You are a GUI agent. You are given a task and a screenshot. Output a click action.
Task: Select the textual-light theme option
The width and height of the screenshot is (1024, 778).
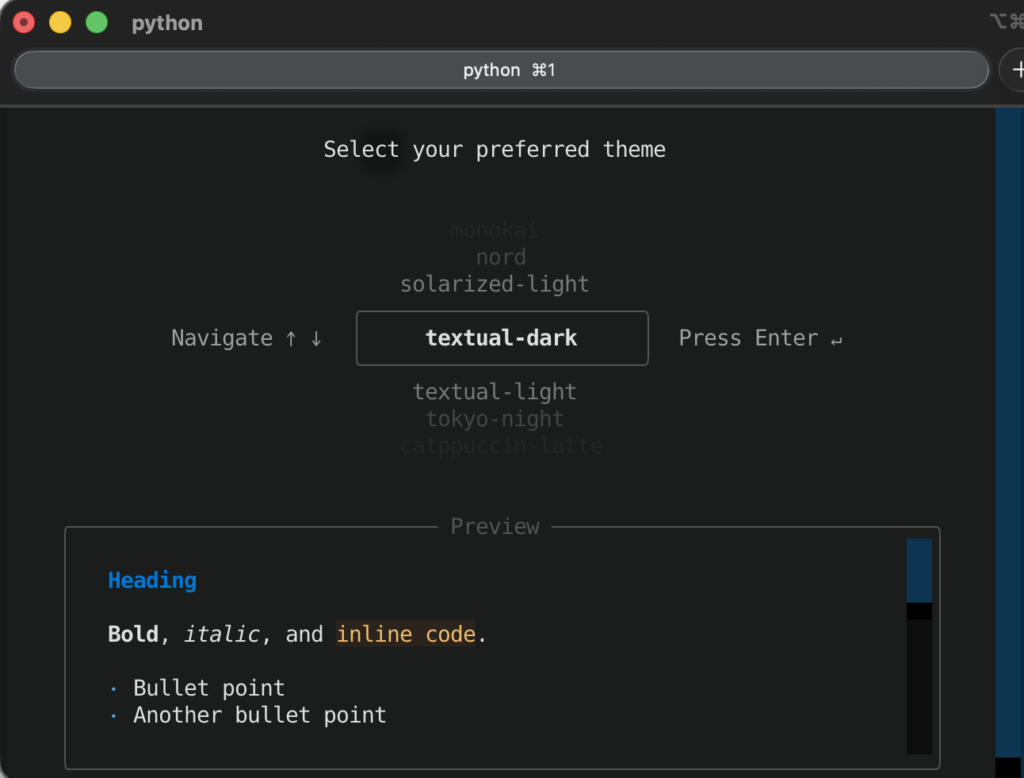click(494, 392)
